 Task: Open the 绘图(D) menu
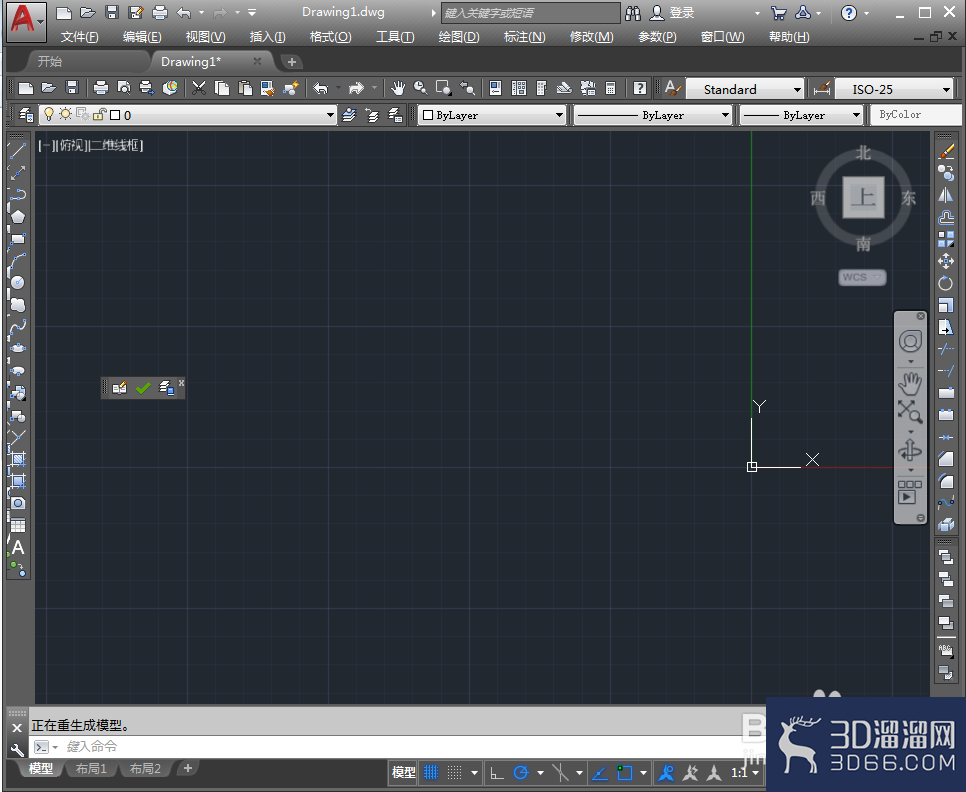pos(458,37)
